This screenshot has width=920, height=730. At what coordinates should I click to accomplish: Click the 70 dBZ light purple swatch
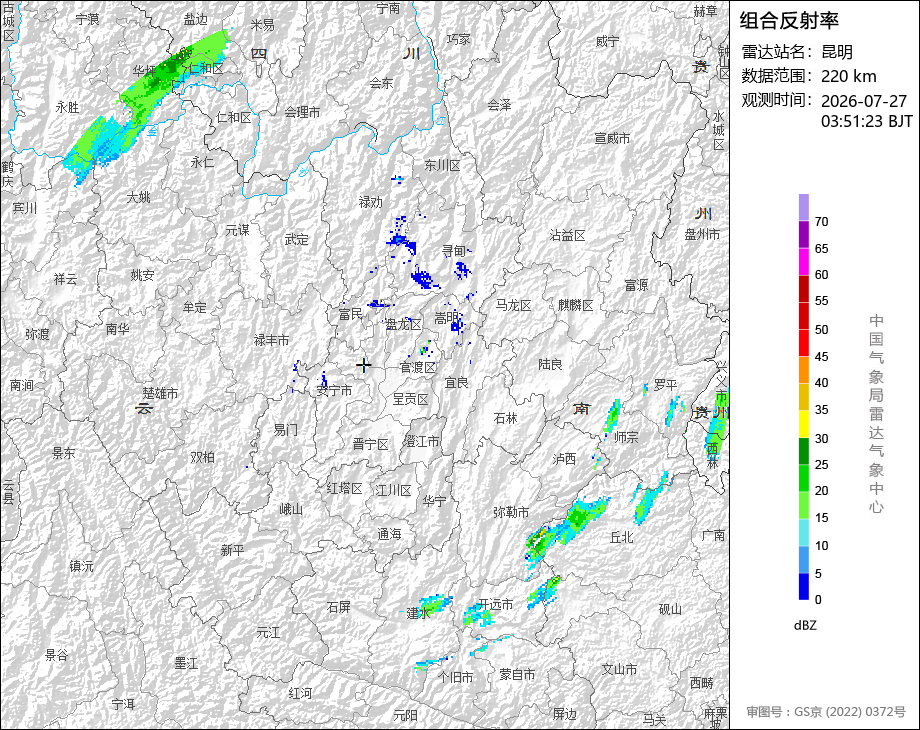click(x=804, y=208)
